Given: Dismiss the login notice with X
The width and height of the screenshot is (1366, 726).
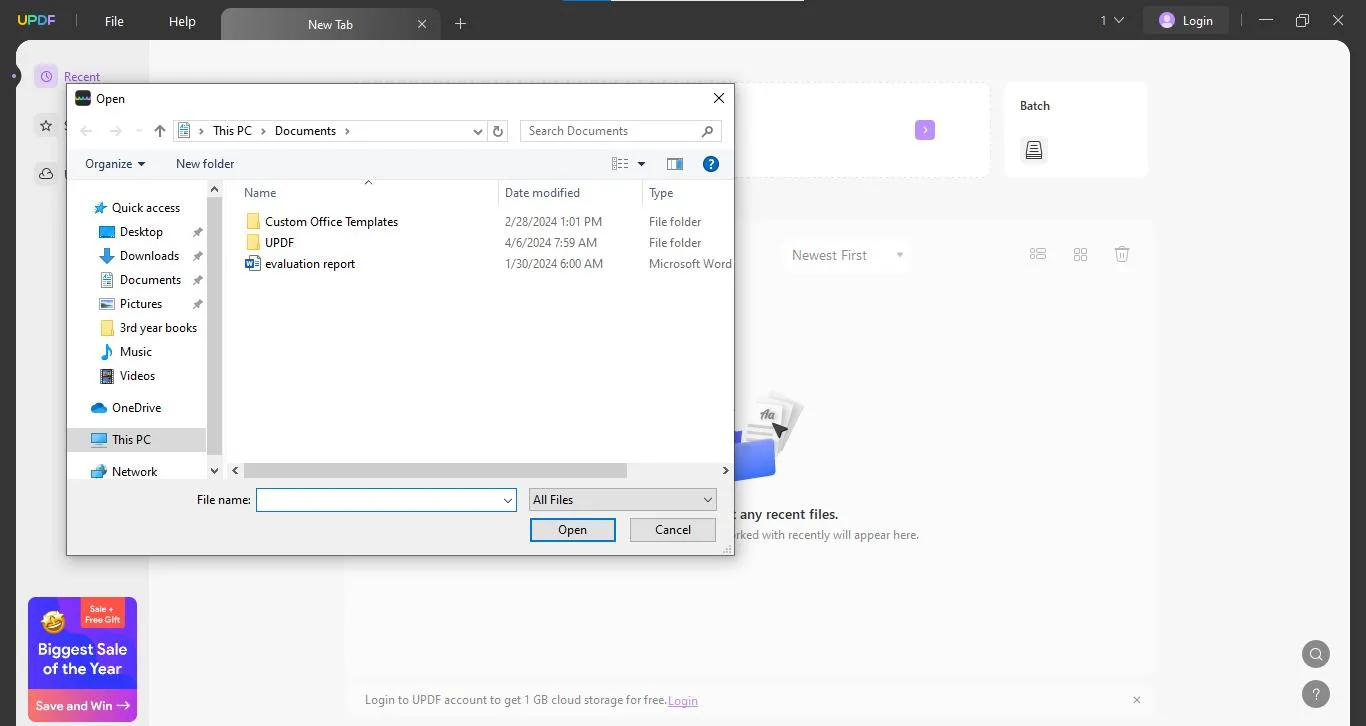Looking at the screenshot, I should pyautogui.click(x=1136, y=700).
